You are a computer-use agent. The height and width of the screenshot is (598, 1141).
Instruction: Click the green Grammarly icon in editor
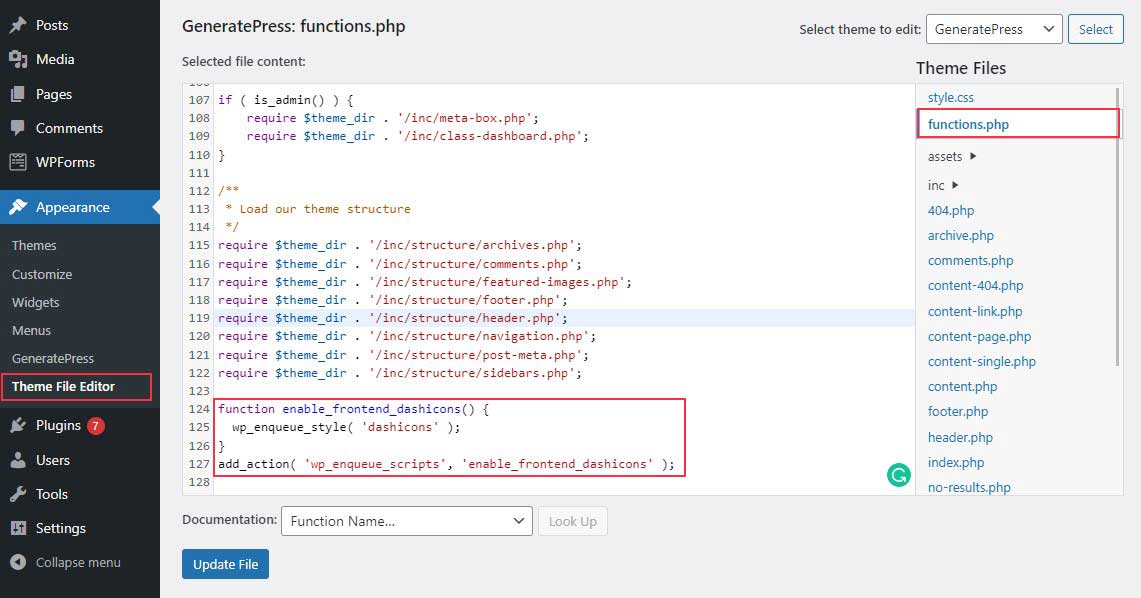coord(899,476)
